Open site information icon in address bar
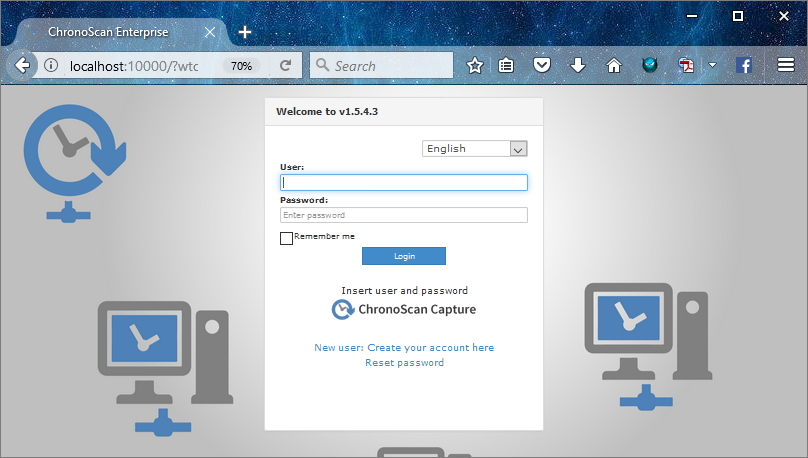Screen dimensions: 808x458 (50, 65)
